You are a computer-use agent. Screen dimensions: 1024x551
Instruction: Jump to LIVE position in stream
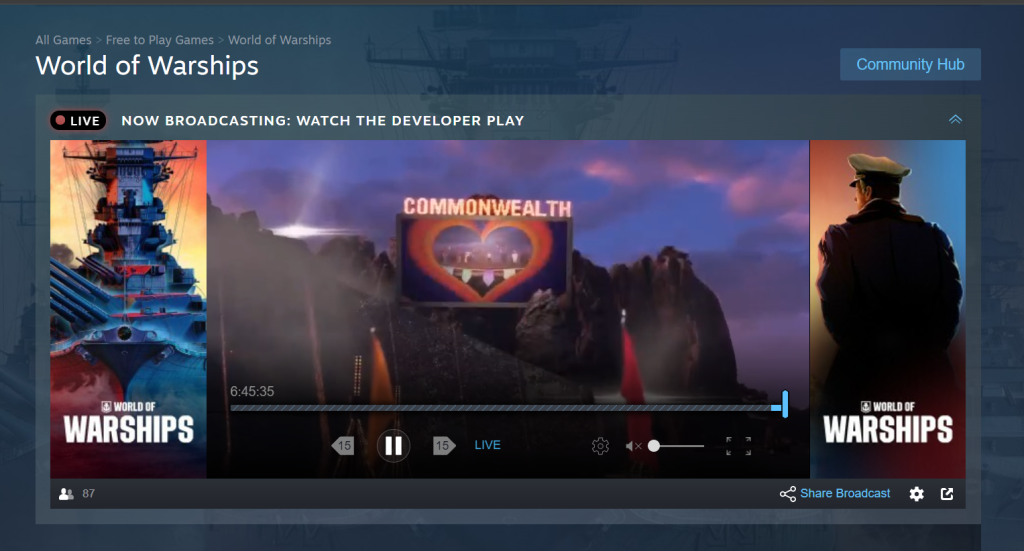487,445
